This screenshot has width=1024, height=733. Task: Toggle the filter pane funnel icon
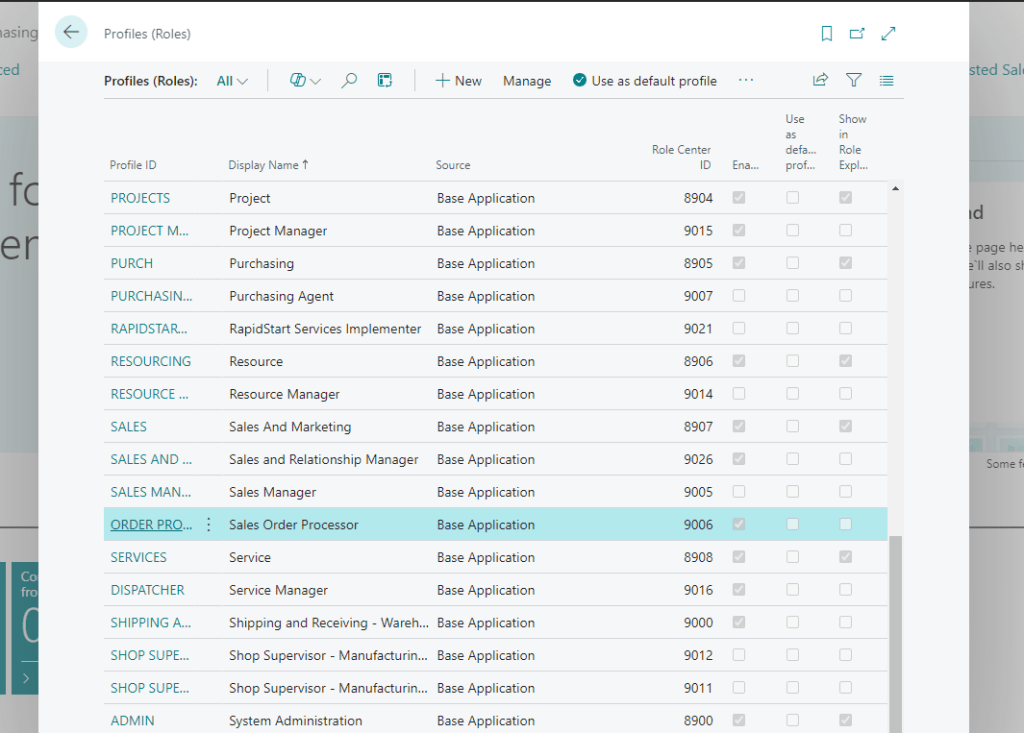tap(853, 81)
